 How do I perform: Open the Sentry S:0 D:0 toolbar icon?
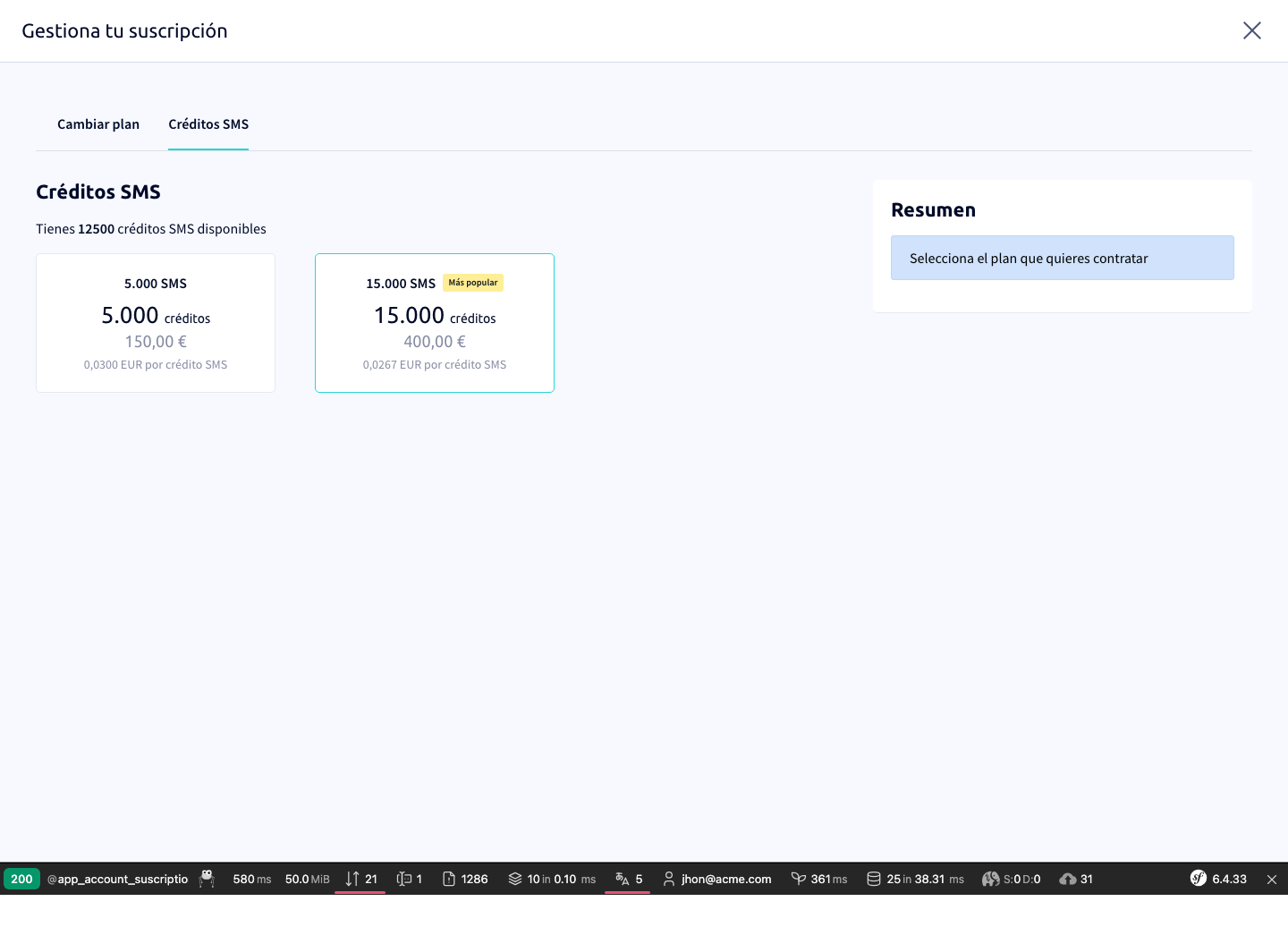pyautogui.click(x=990, y=879)
